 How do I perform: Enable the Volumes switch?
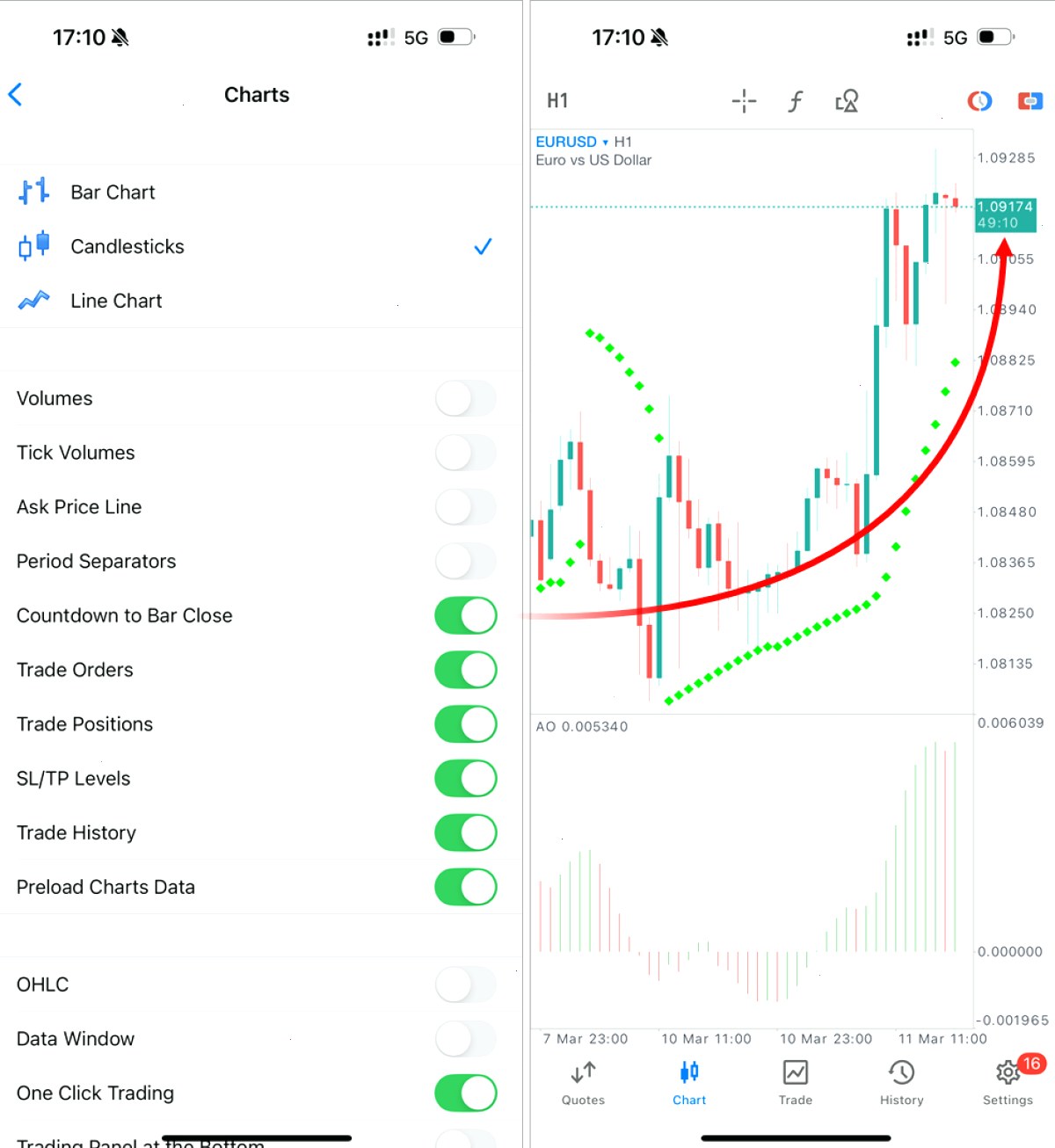coord(466,398)
